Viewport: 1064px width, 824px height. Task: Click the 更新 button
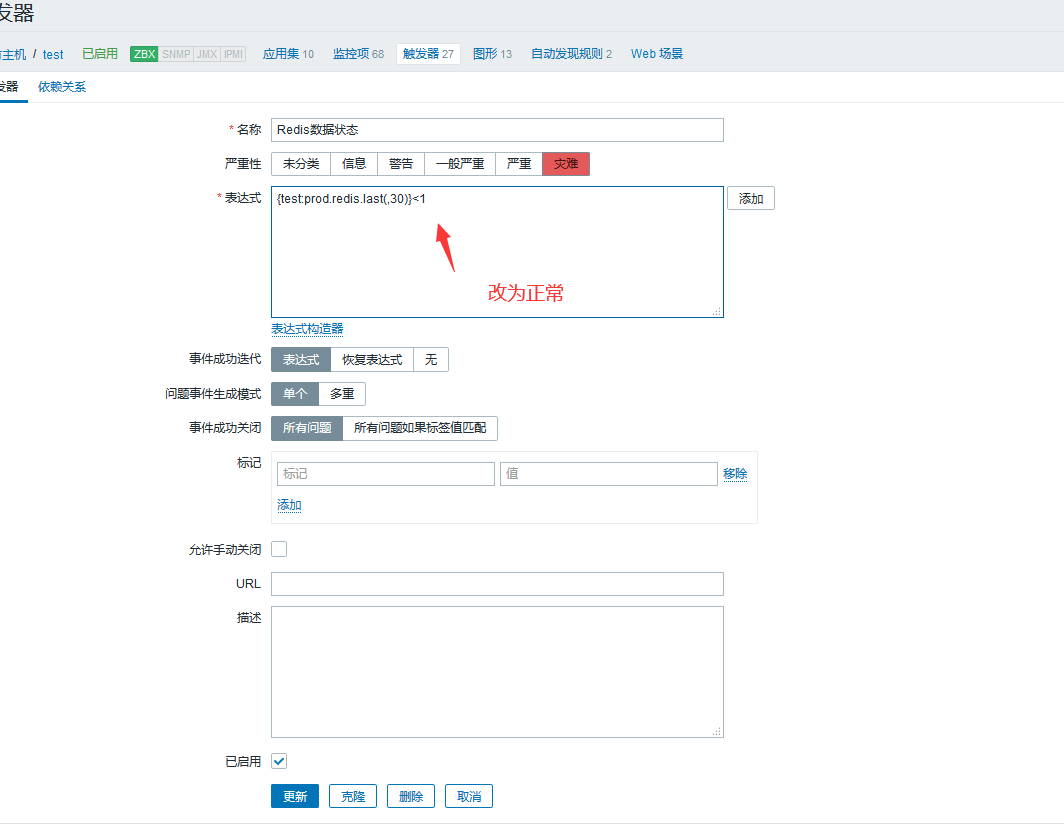click(x=295, y=796)
